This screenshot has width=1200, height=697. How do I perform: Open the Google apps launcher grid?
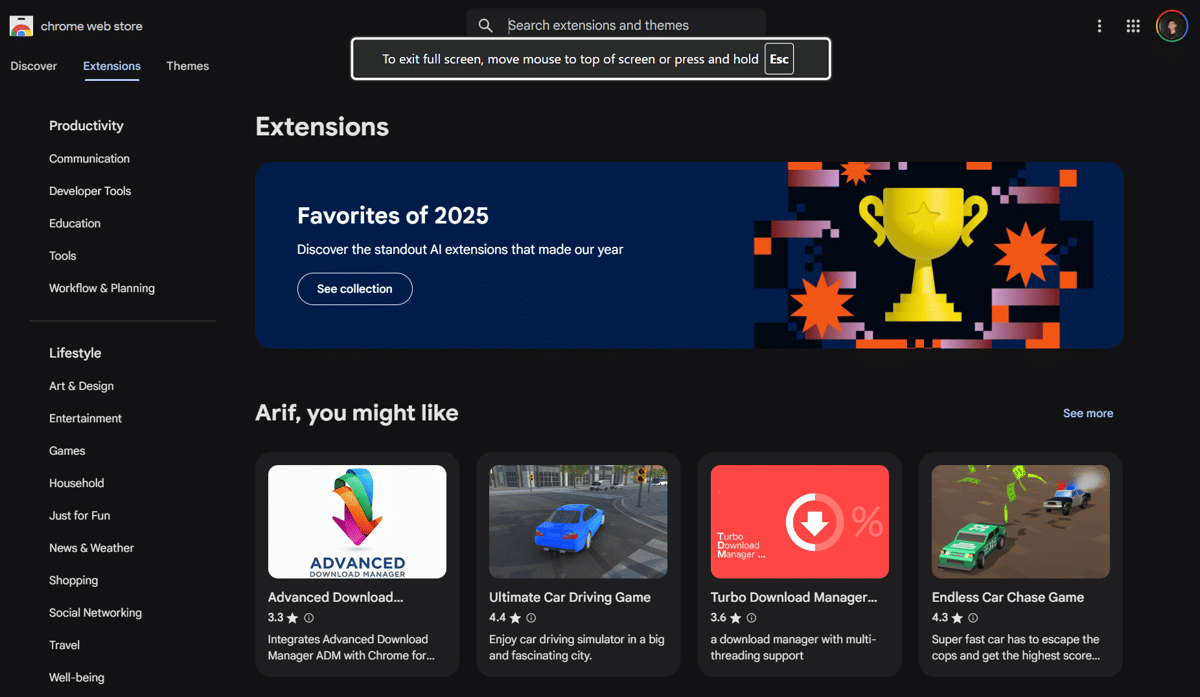1133,25
